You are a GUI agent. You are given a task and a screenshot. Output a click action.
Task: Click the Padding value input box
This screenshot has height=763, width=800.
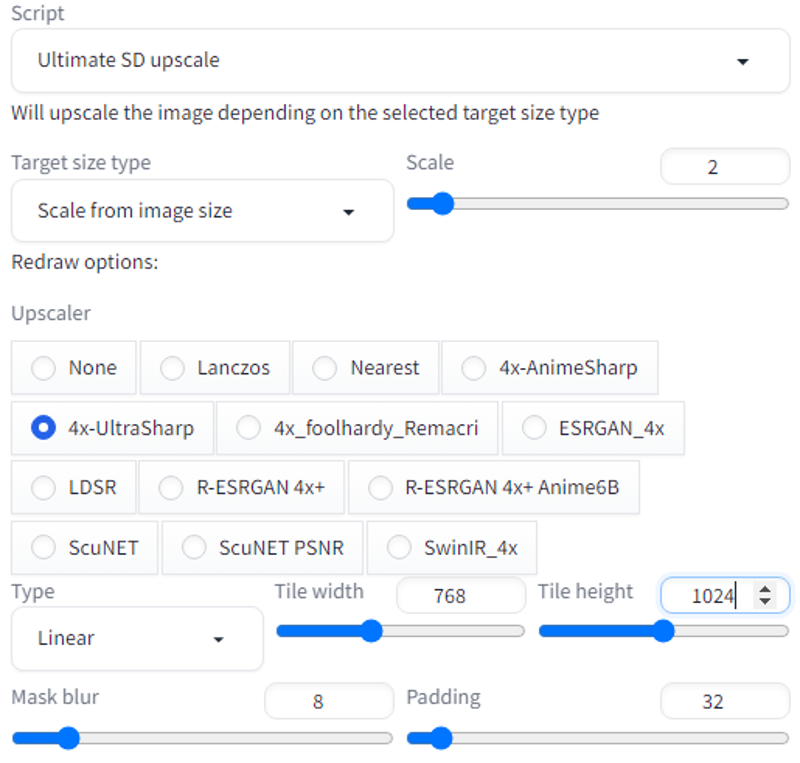[725, 701]
